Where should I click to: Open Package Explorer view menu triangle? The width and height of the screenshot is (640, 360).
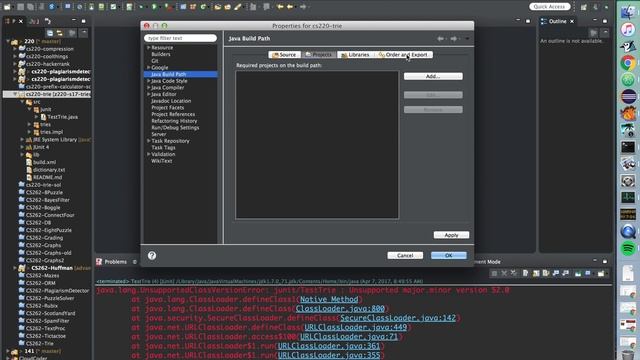(x=84, y=33)
